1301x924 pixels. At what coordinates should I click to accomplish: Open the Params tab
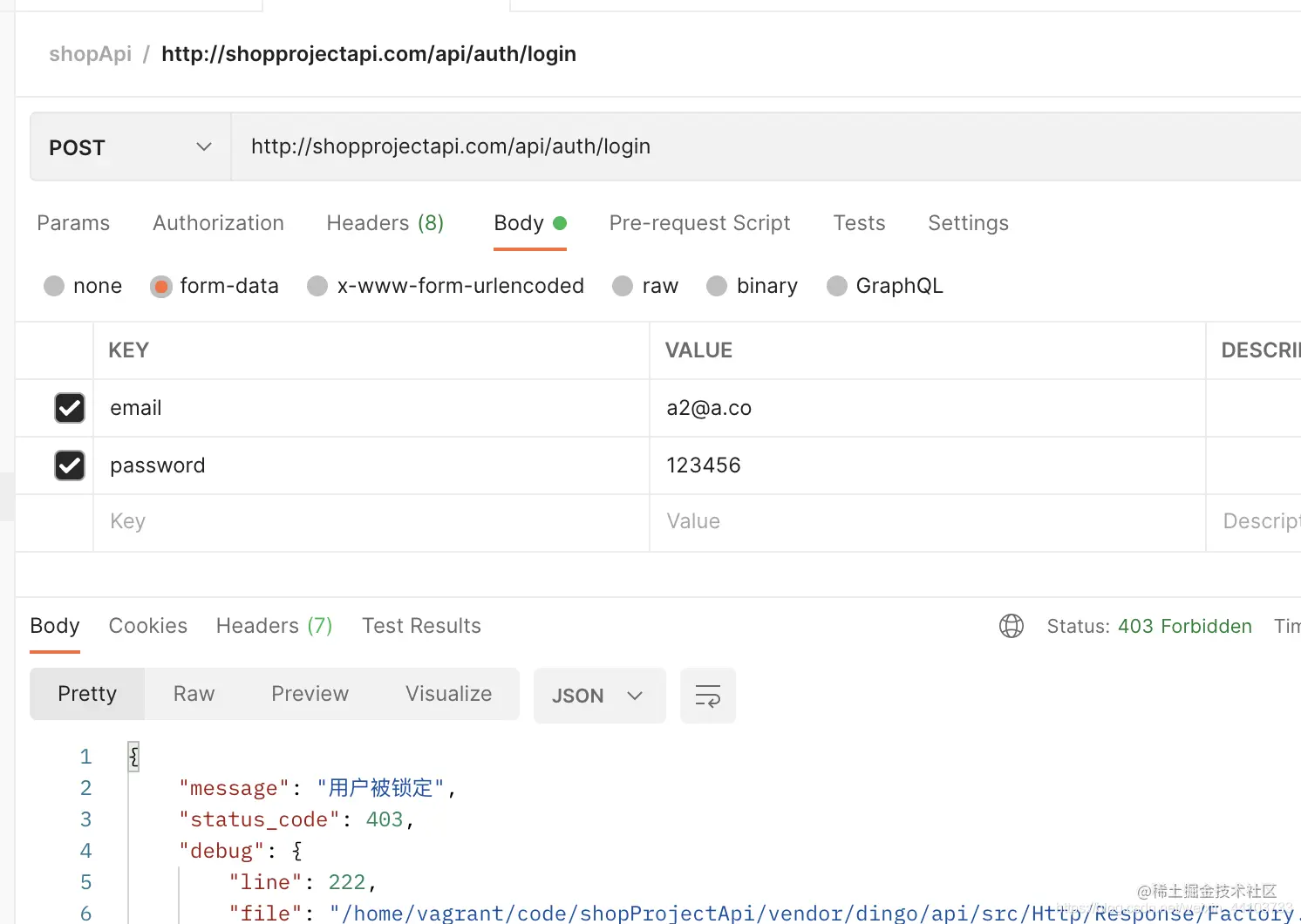(73, 223)
